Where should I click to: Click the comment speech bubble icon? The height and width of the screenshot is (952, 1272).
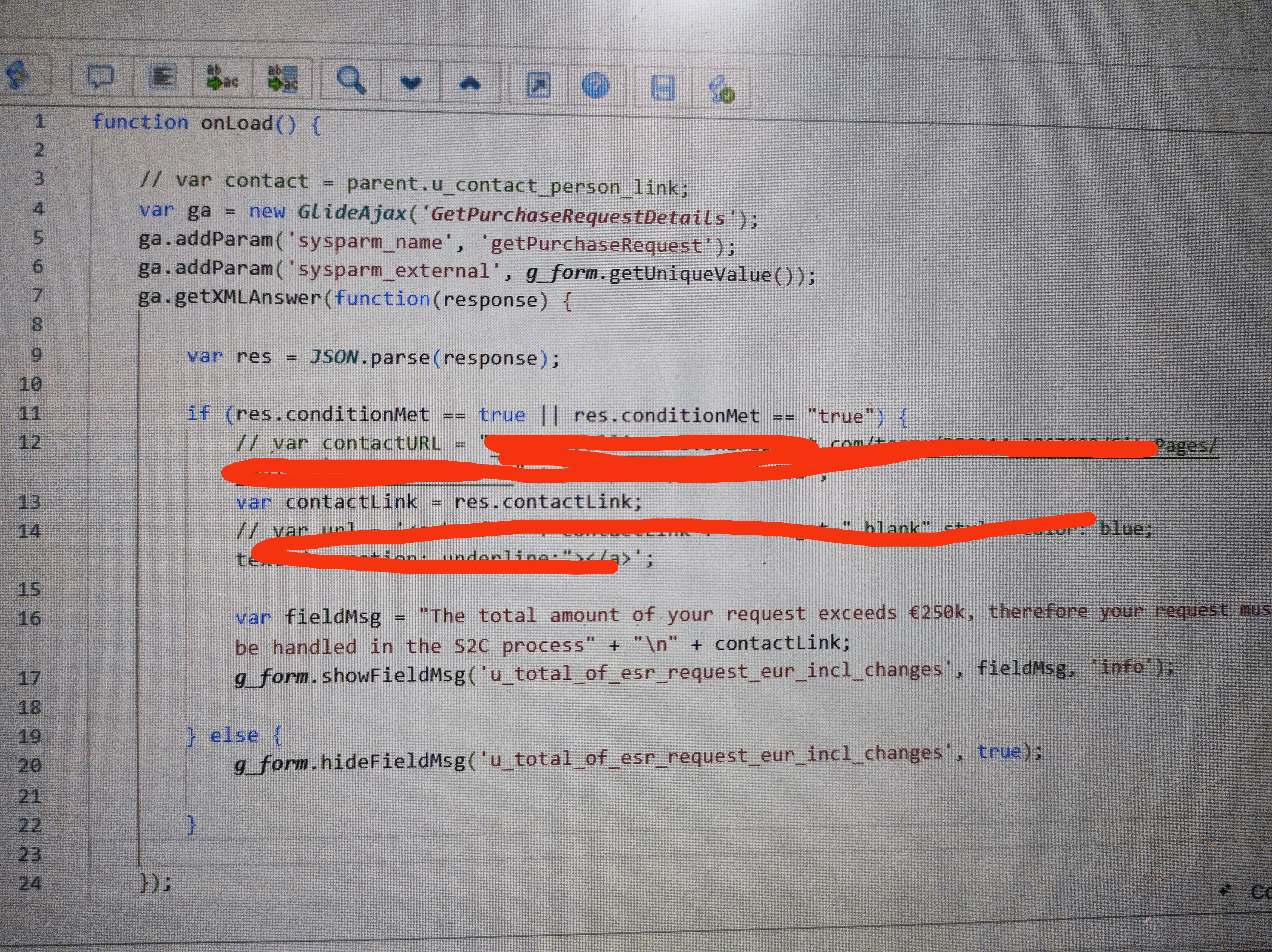(101, 77)
